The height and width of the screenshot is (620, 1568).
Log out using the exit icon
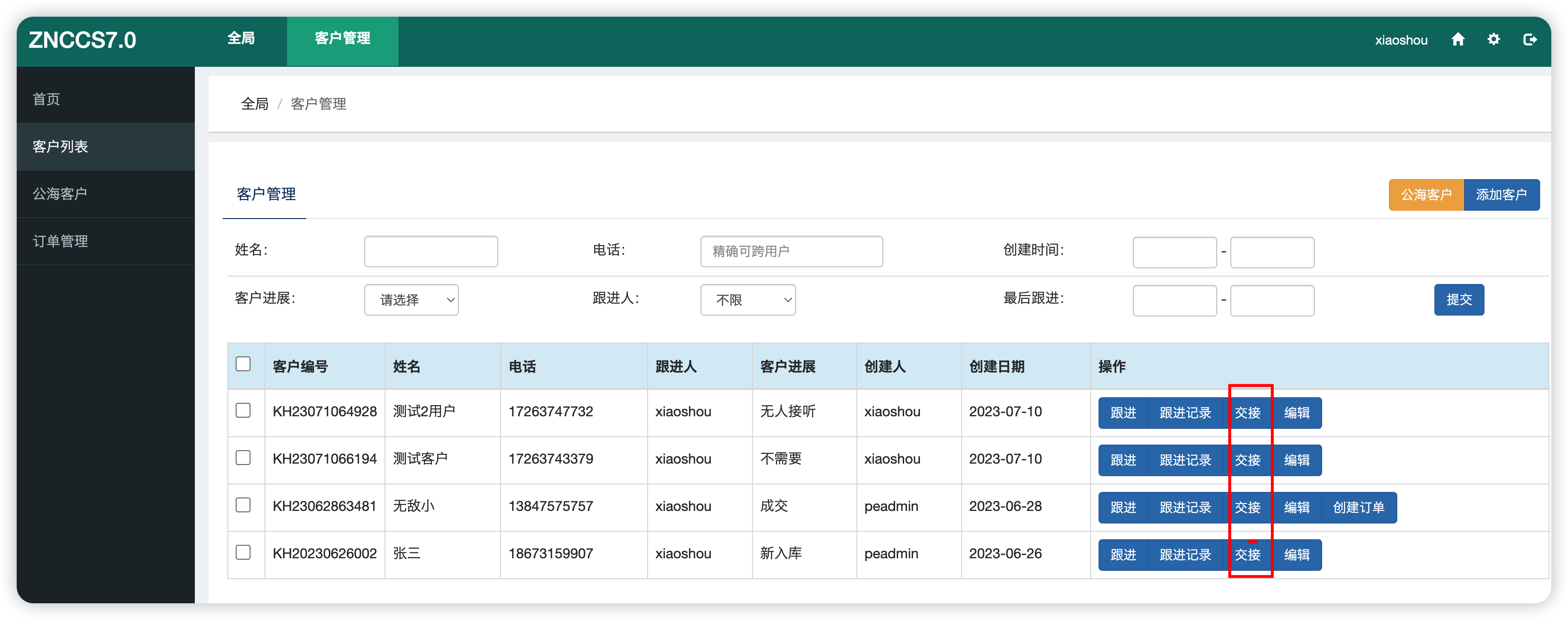point(1529,39)
